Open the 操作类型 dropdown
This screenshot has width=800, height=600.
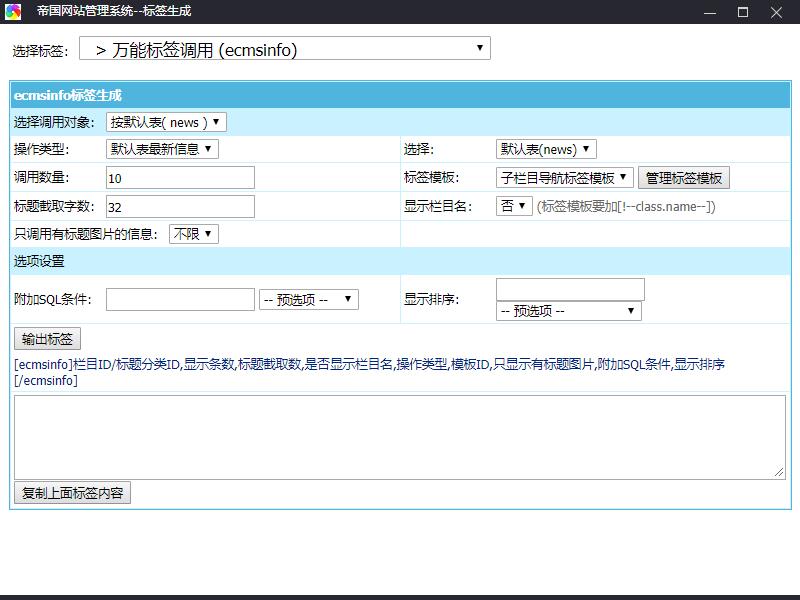pos(162,149)
